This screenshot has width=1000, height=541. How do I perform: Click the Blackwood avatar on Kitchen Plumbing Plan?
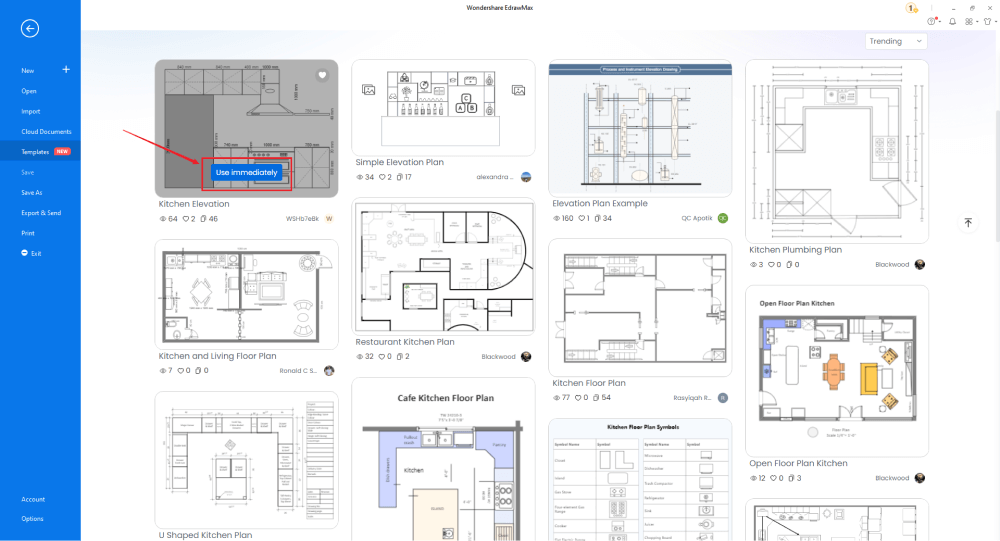(x=920, y=264)
